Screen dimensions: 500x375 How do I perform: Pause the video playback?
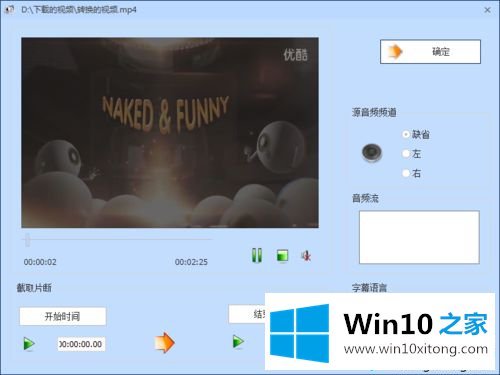coord(257,256)
